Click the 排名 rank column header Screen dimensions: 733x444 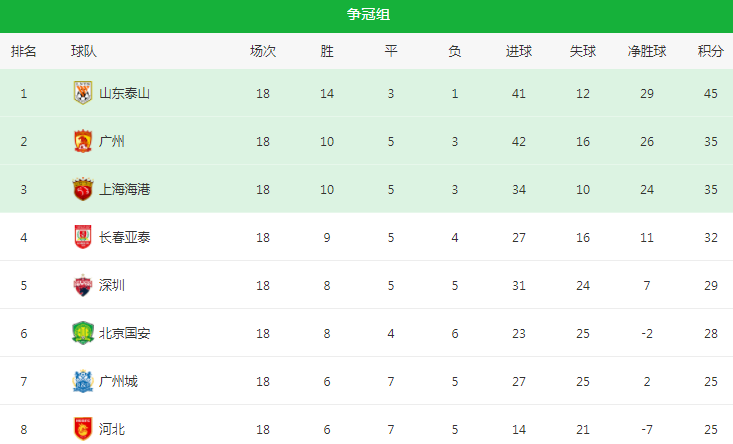(x=24, y=50)
